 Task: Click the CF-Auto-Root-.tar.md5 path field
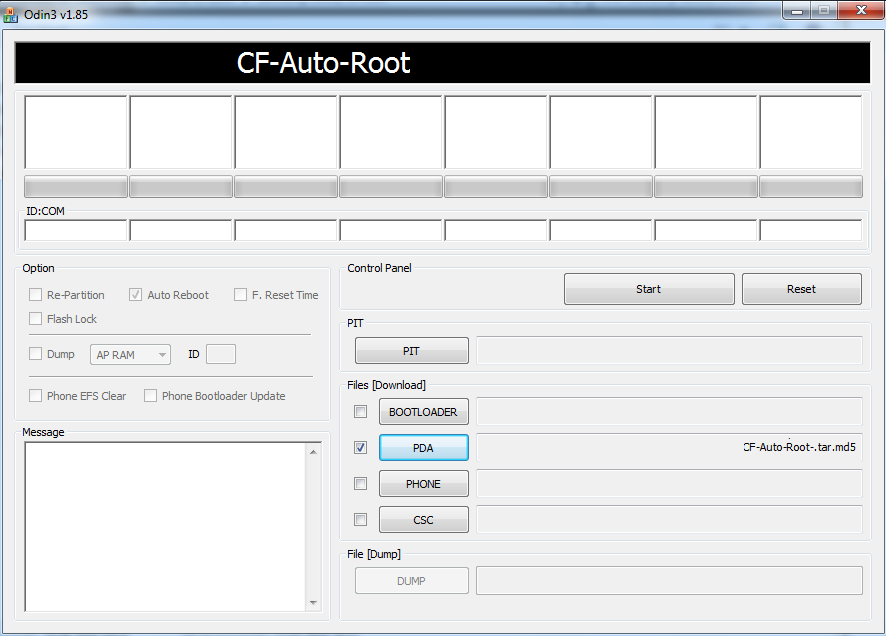[670, 448]
